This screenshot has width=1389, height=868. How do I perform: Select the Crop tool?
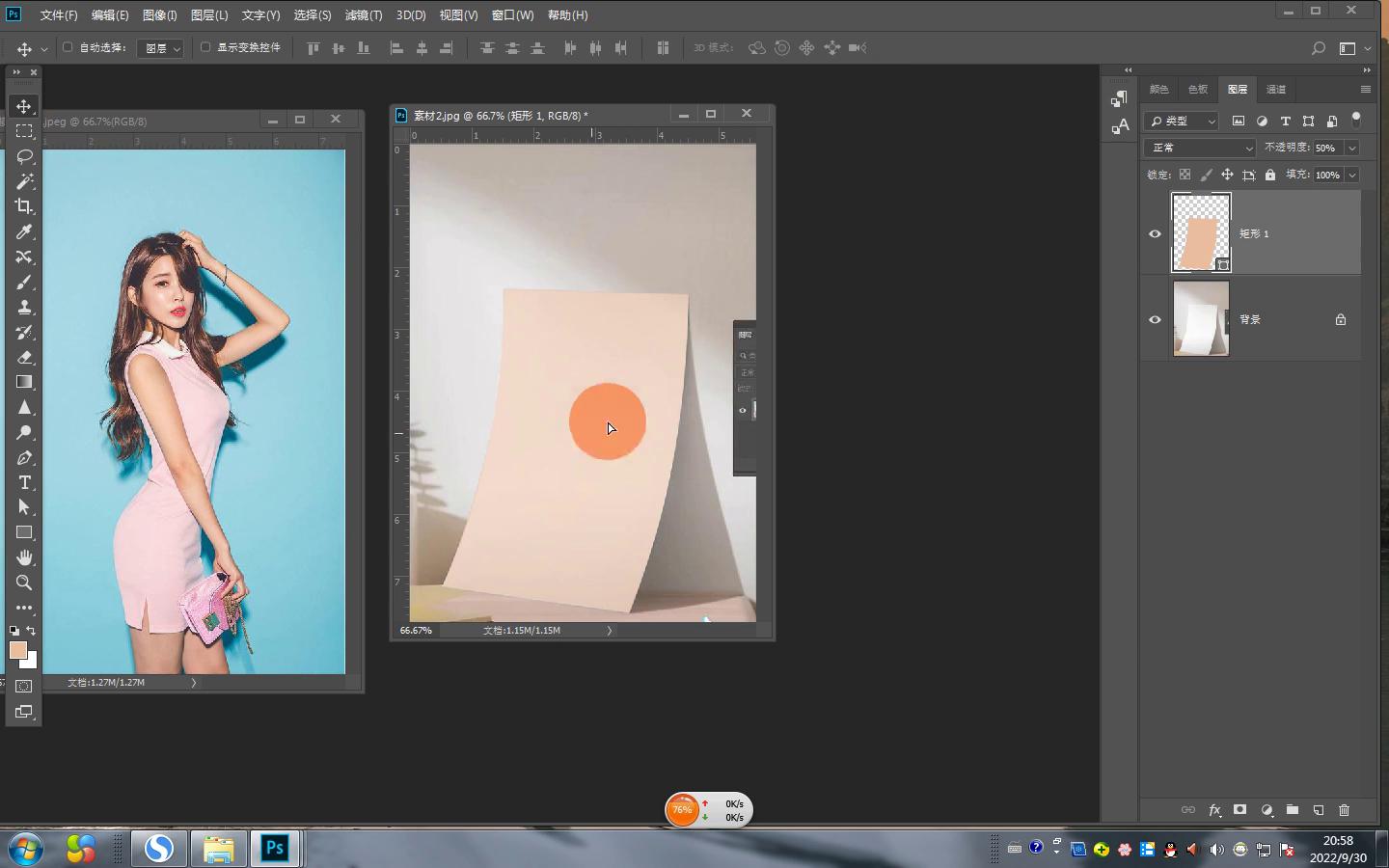pyautogui.click(x=24, y=206)
